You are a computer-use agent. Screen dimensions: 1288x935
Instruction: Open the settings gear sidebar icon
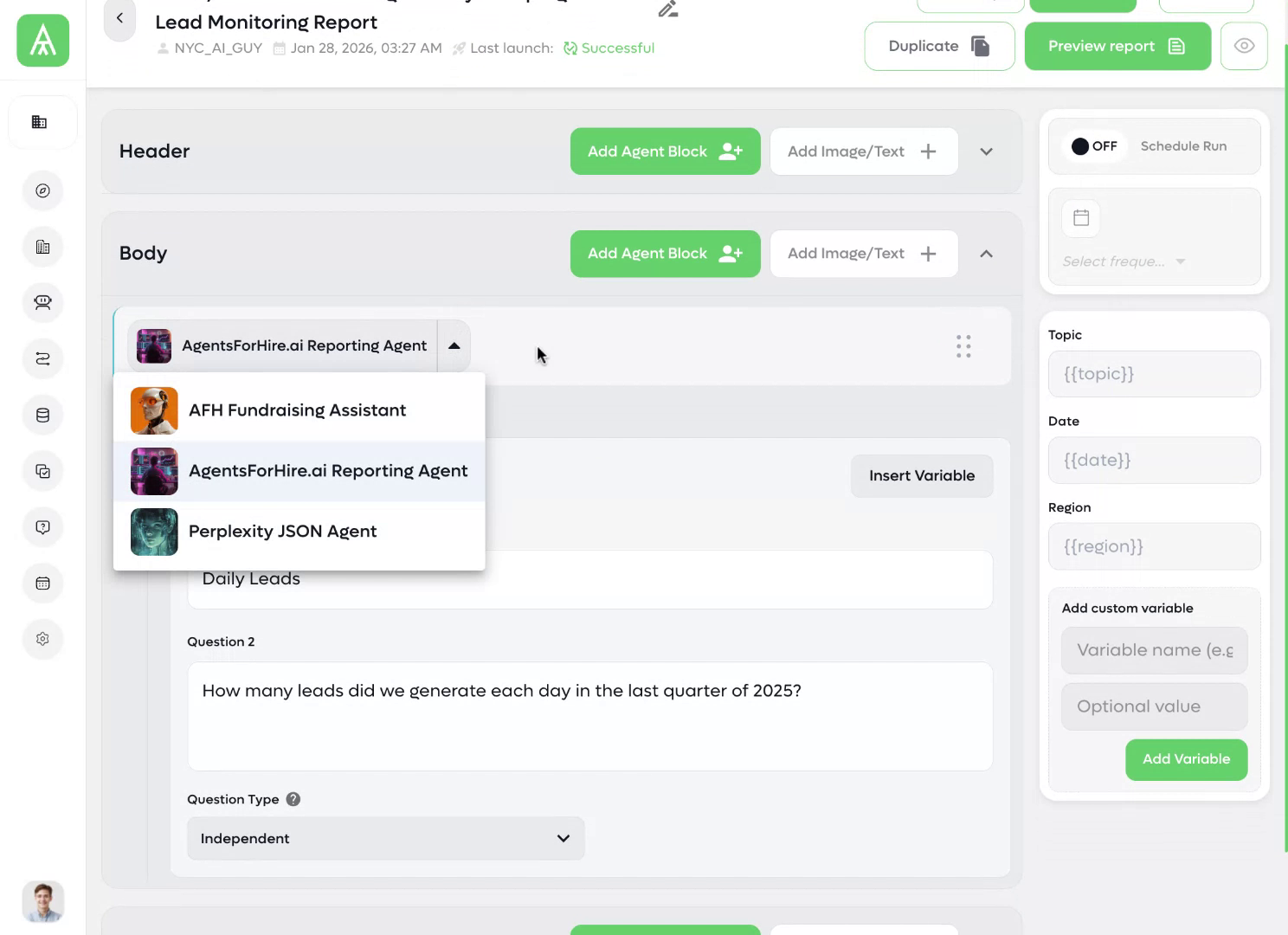click(42, 639)
